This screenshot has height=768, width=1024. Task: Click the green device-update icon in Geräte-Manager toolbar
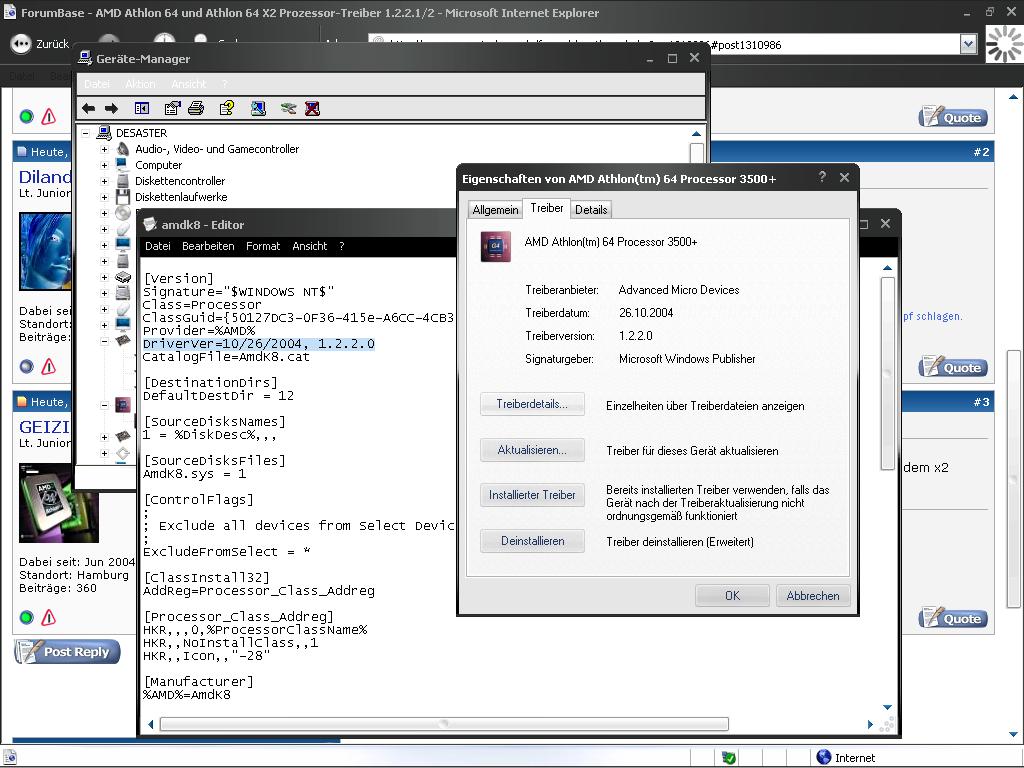pyautogui.click(x=288, y=108)
